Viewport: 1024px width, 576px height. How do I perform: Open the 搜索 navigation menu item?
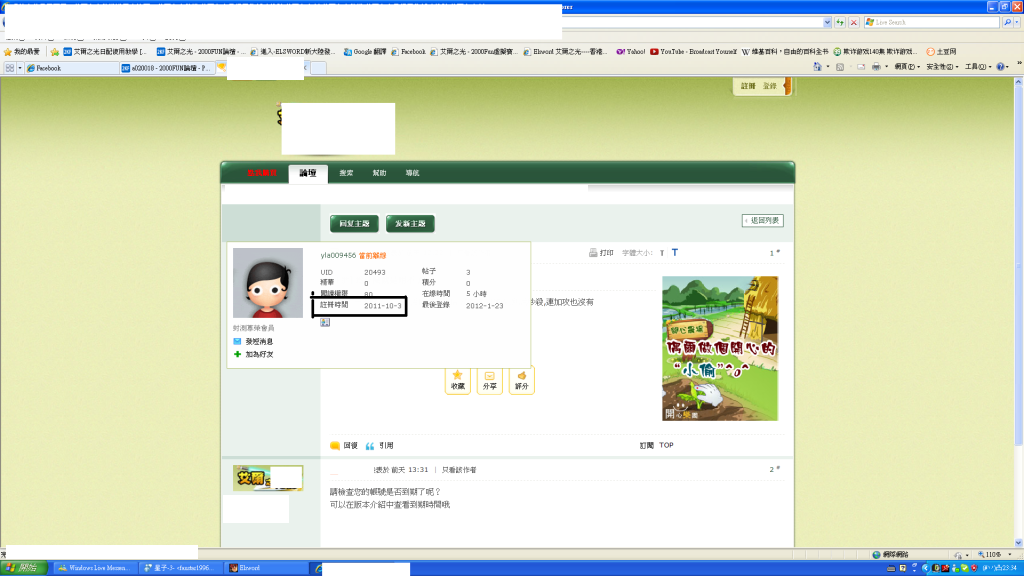coord(345,173)
